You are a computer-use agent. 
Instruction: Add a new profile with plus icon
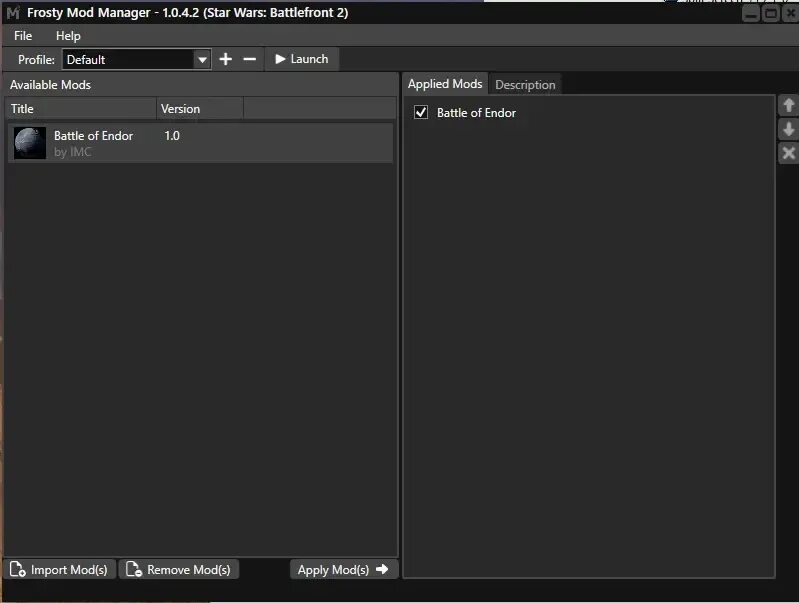click(225, 59)
